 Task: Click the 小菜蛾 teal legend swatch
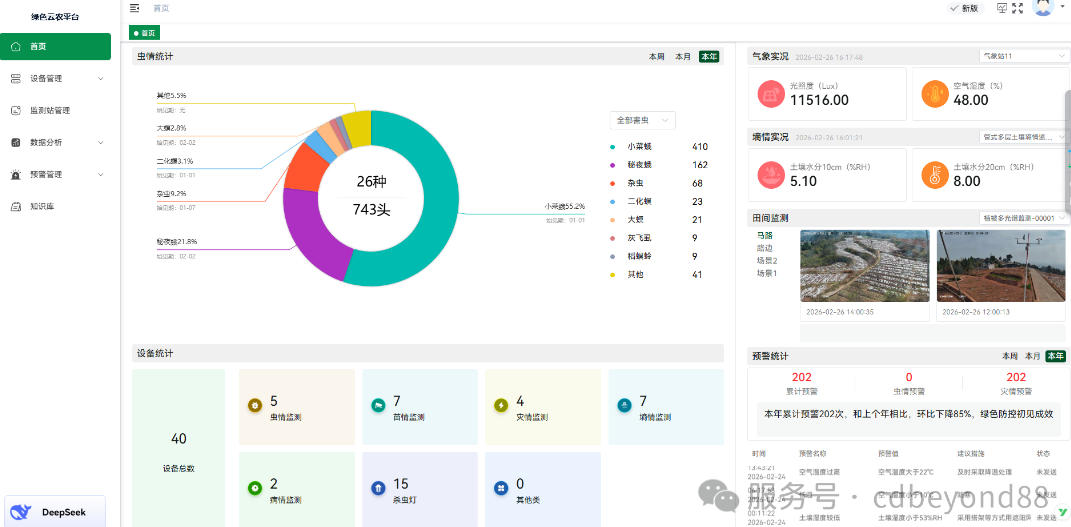(x=613, y=147)
